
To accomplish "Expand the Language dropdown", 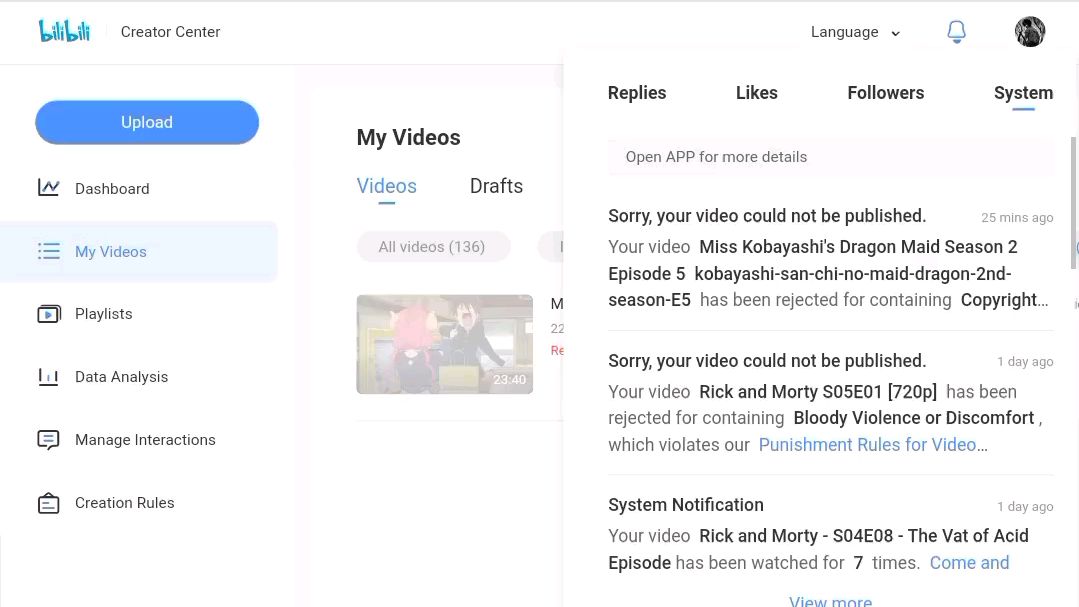I will 855,32.
